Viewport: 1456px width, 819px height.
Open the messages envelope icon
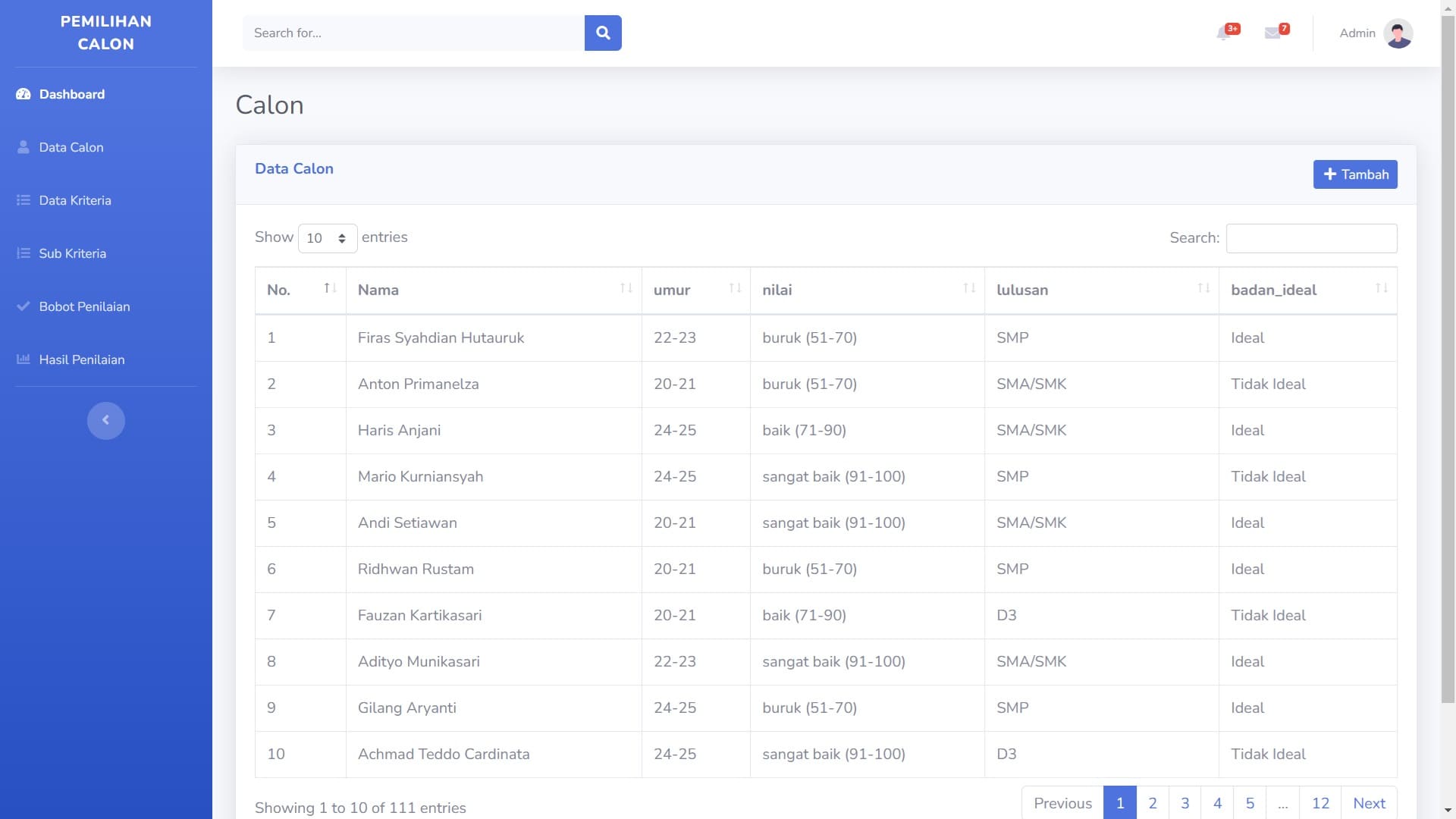[1272, 33]
